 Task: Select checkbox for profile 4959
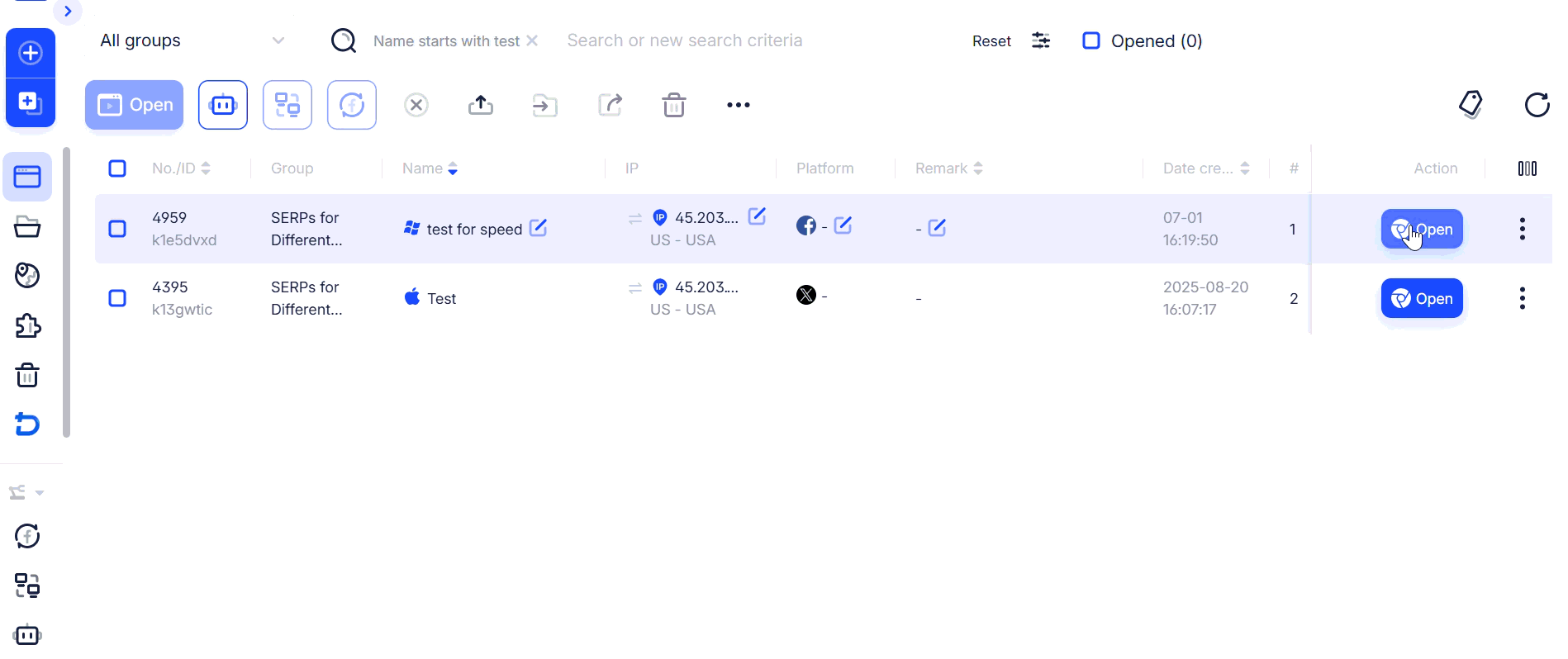tap(117, 229)
